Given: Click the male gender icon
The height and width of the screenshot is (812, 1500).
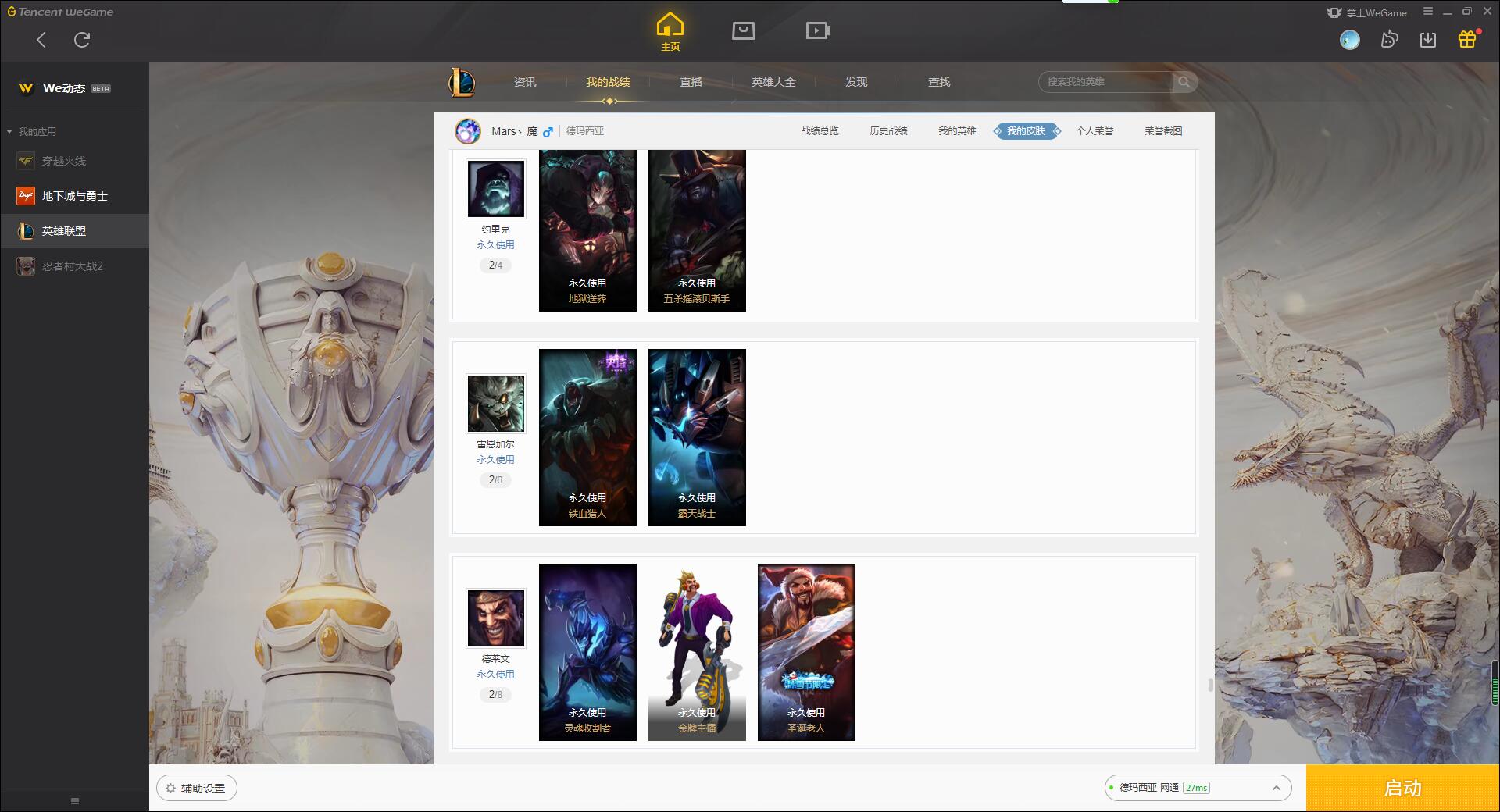Looking at the screenshot, I should (548, 132).
